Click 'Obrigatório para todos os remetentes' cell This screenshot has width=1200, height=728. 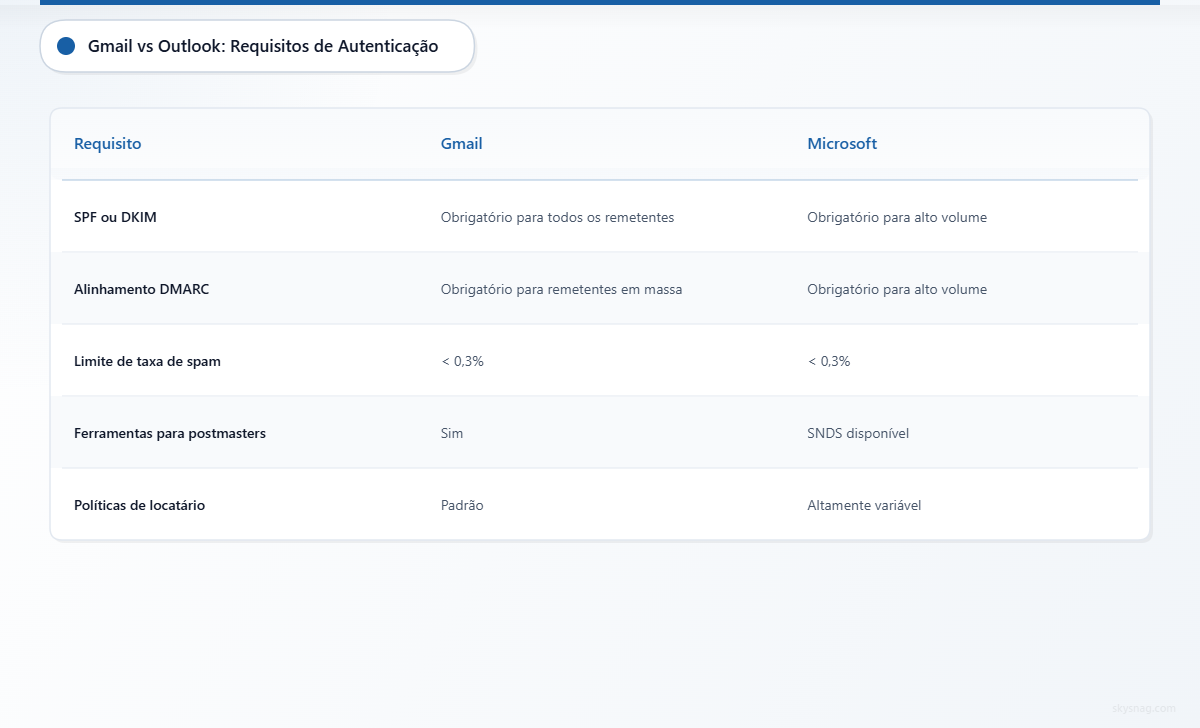coord(558,217)
